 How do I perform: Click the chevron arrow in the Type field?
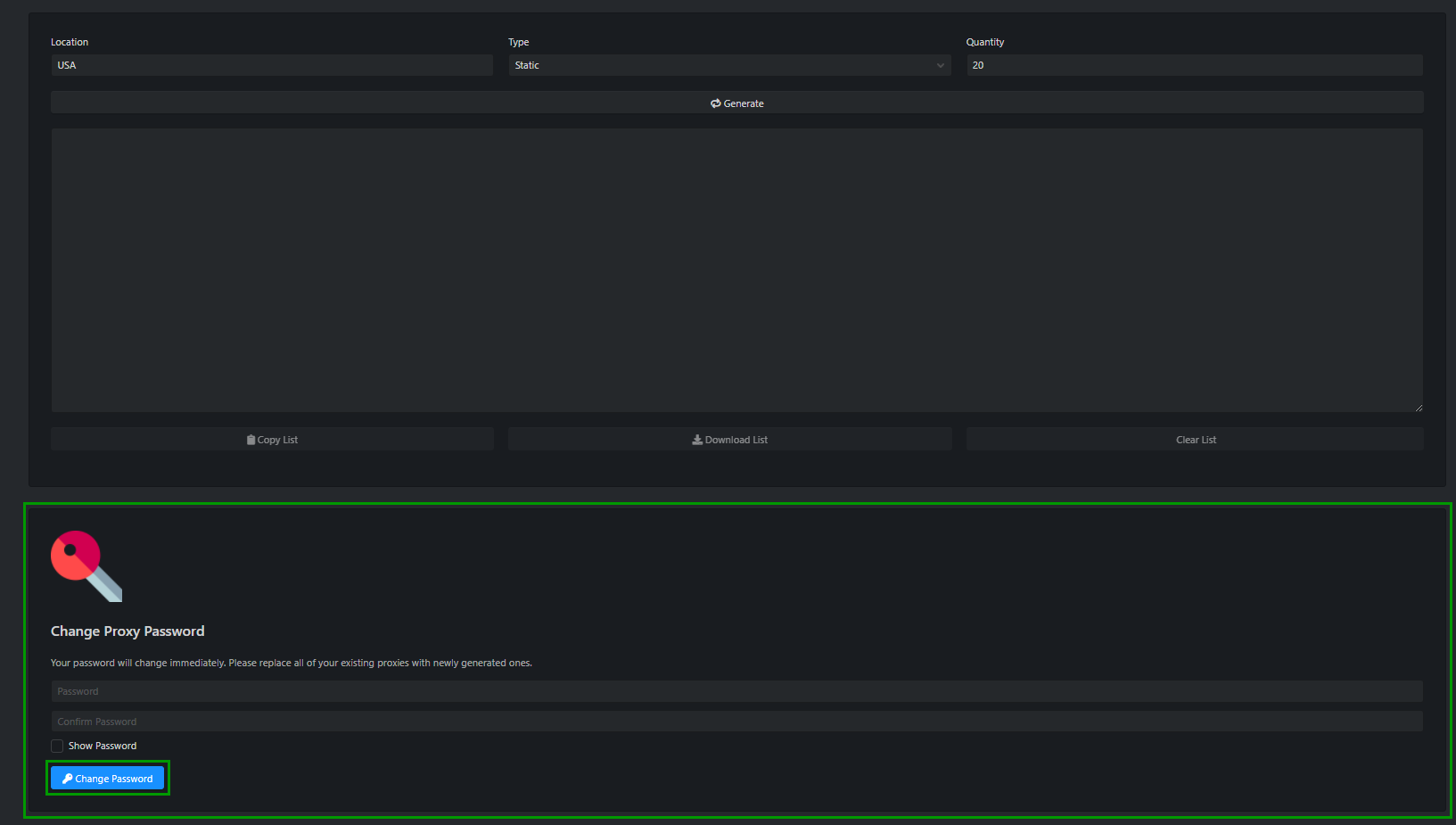pos(940,65)
